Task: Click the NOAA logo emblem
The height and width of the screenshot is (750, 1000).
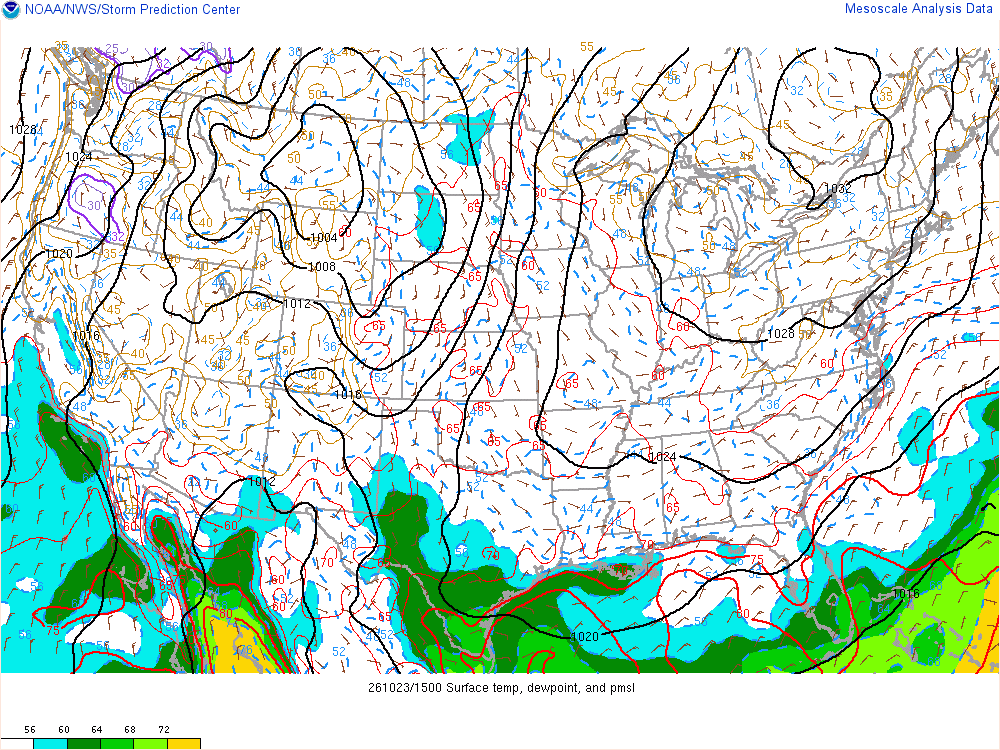Action: coord(11,10)
